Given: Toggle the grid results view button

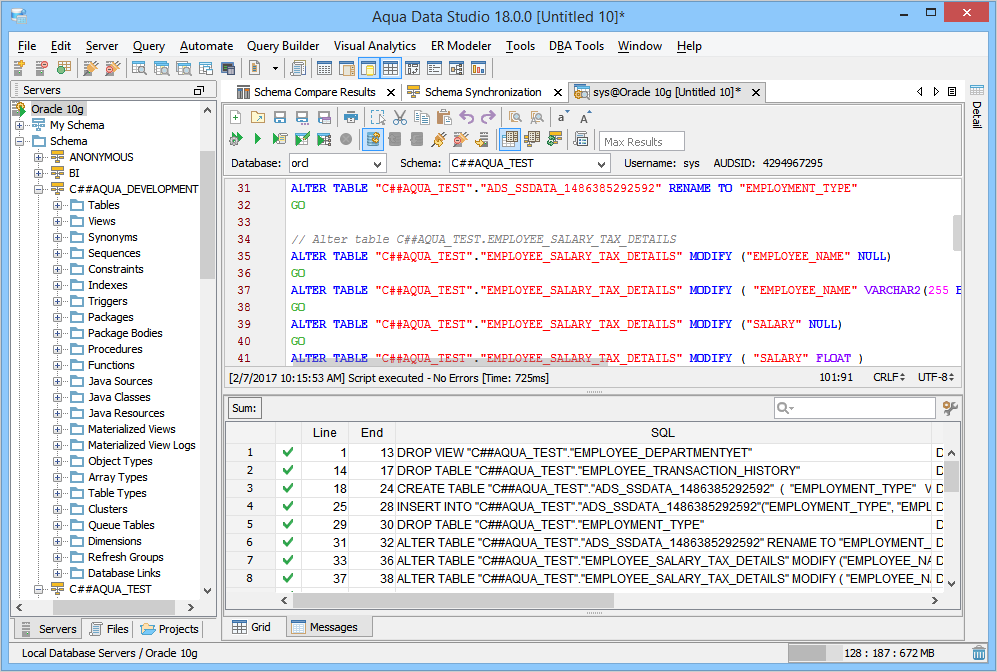Looking at the screenshot, I should pos(509,139).
